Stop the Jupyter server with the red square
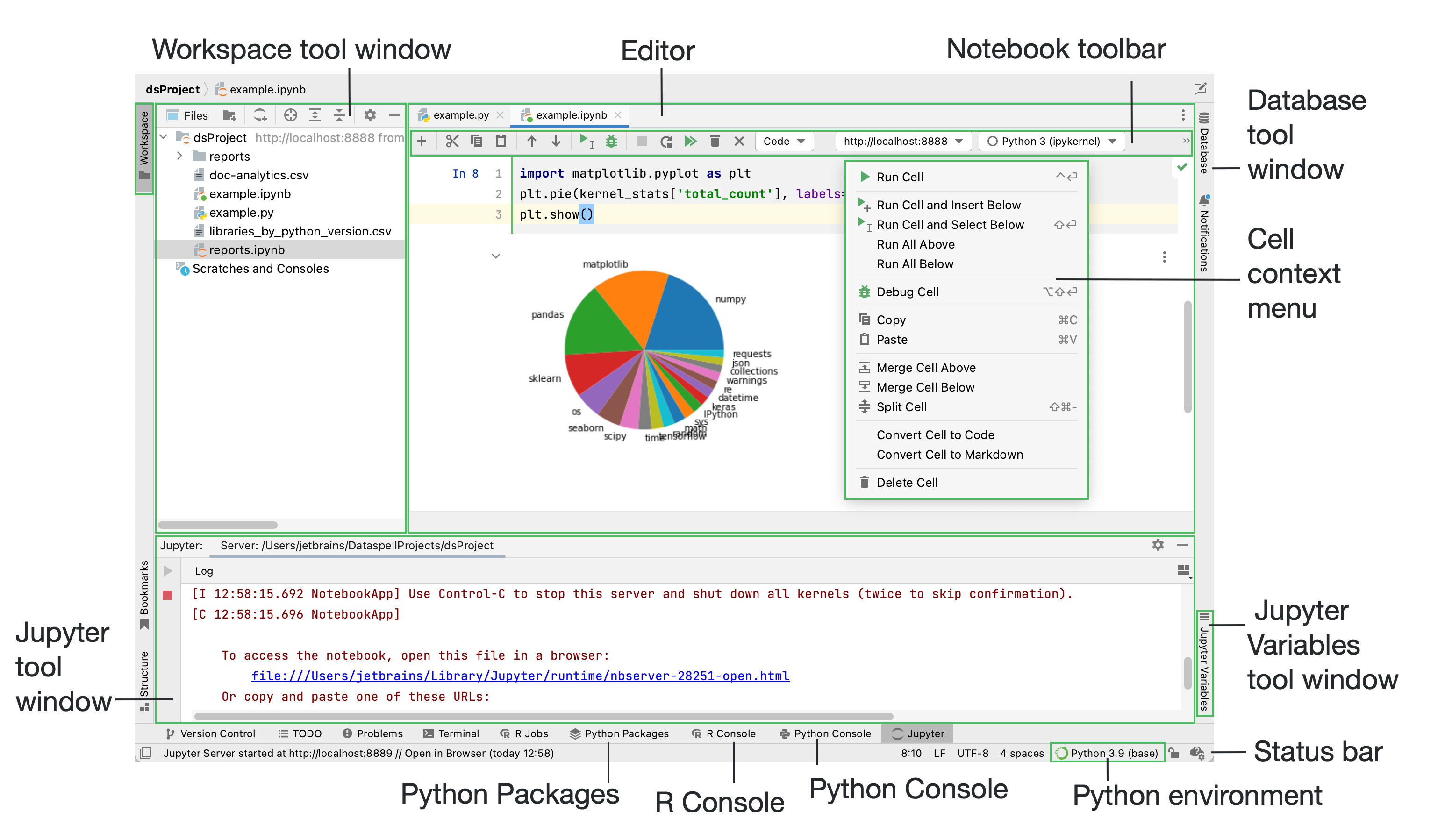Viewport: 1445px width, 840px height. click(x=168, y=595)
